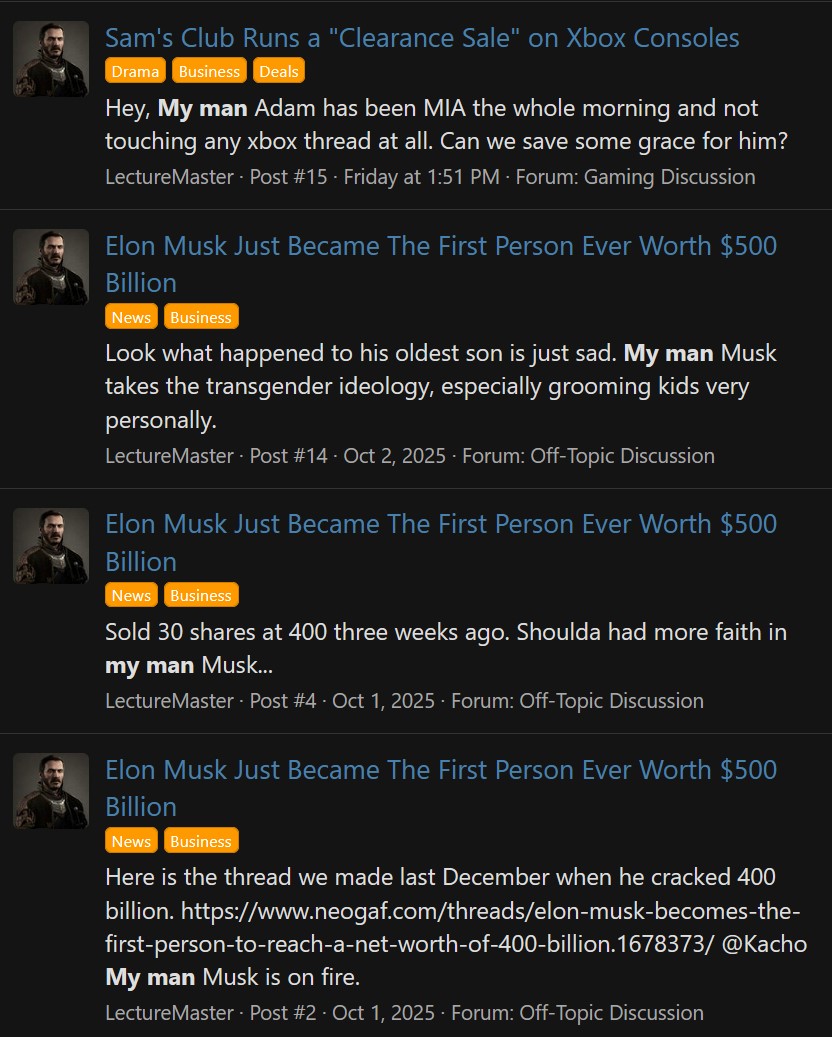The width and height of the screenshot is (832, 1037).
Task: Open the Elon Musk thread title above Post #4
Action: 441,524
